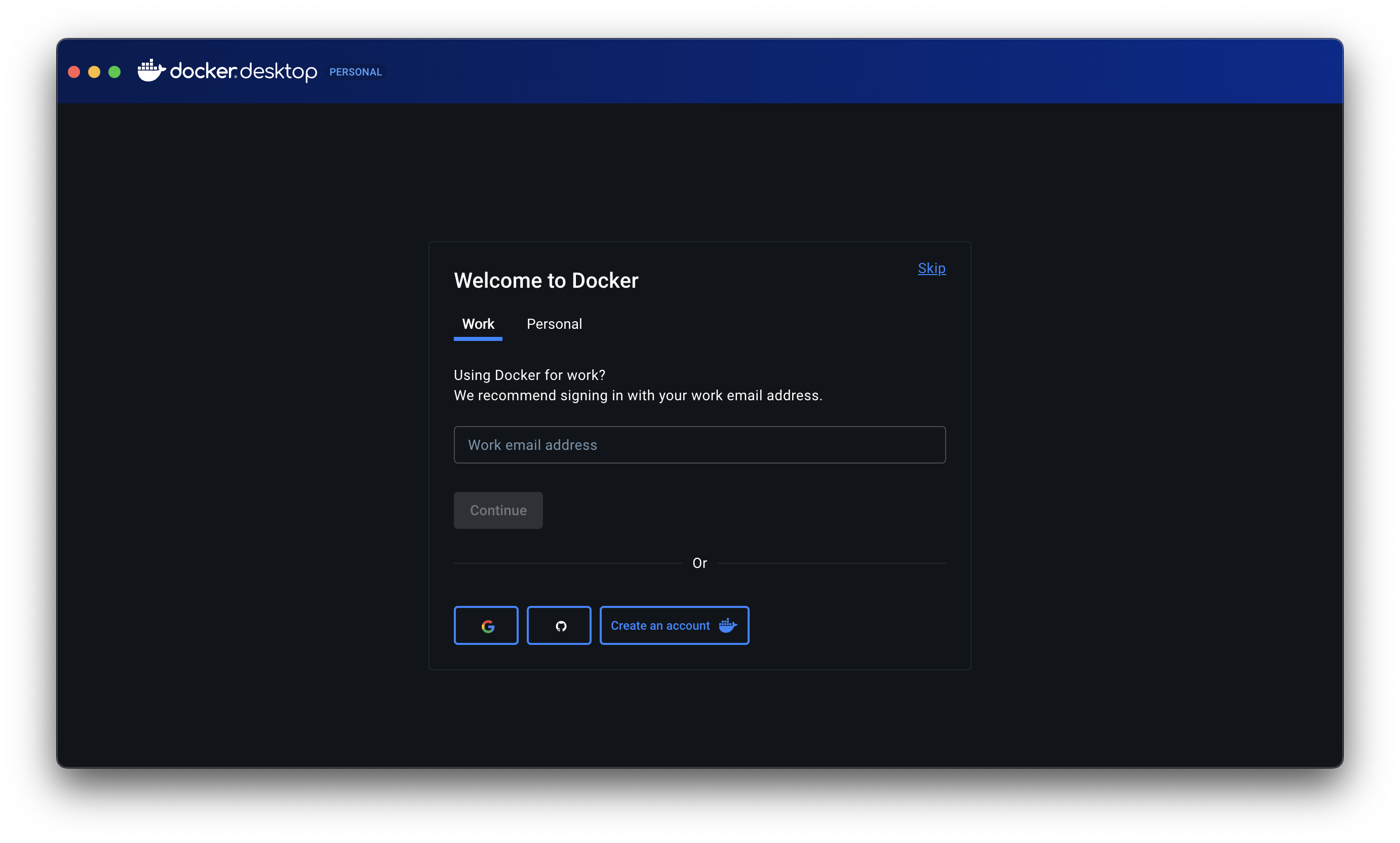Minimize the window with yellow button
Screen dimensions: 1400x843
click(x=94, y=71)
